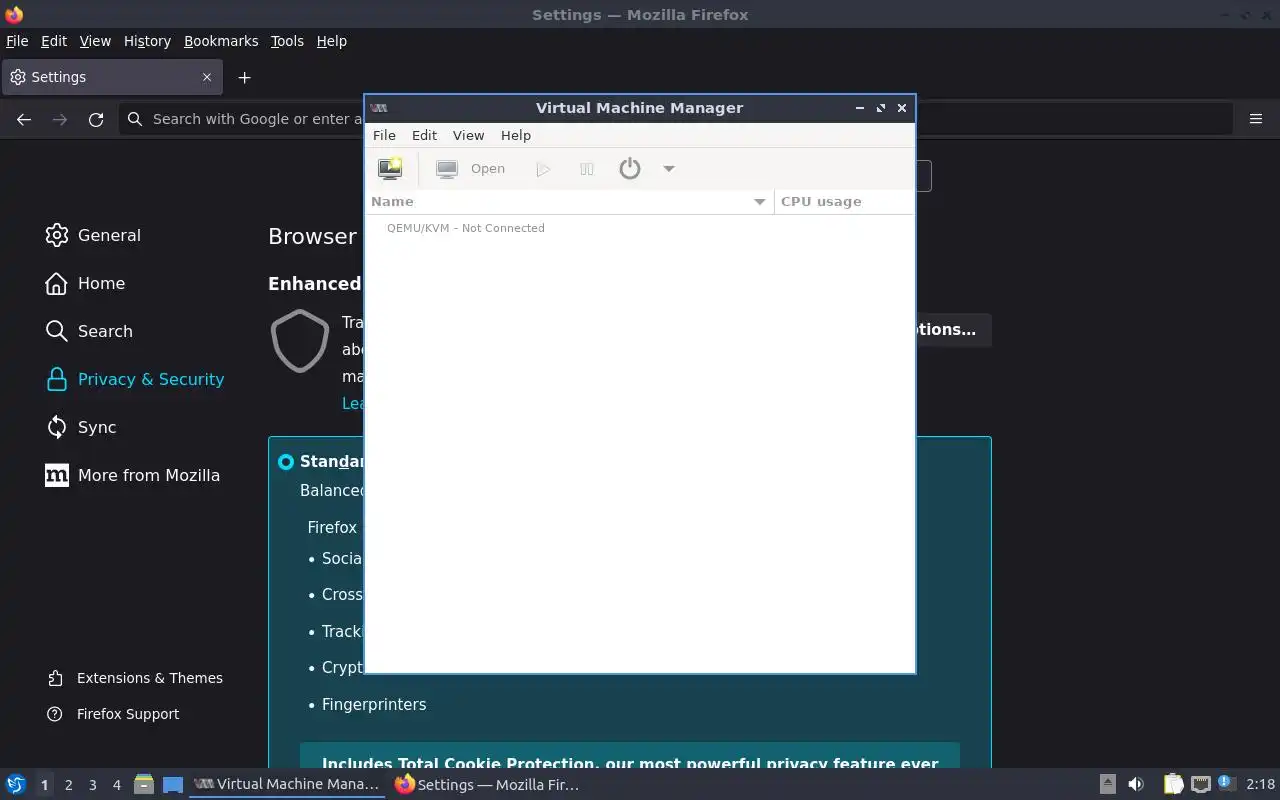Click the Firefox logo in title bar
Image resolution: width=1280 pixels, height=800 pixels.
pyautogui.click(x=14, y=14)
